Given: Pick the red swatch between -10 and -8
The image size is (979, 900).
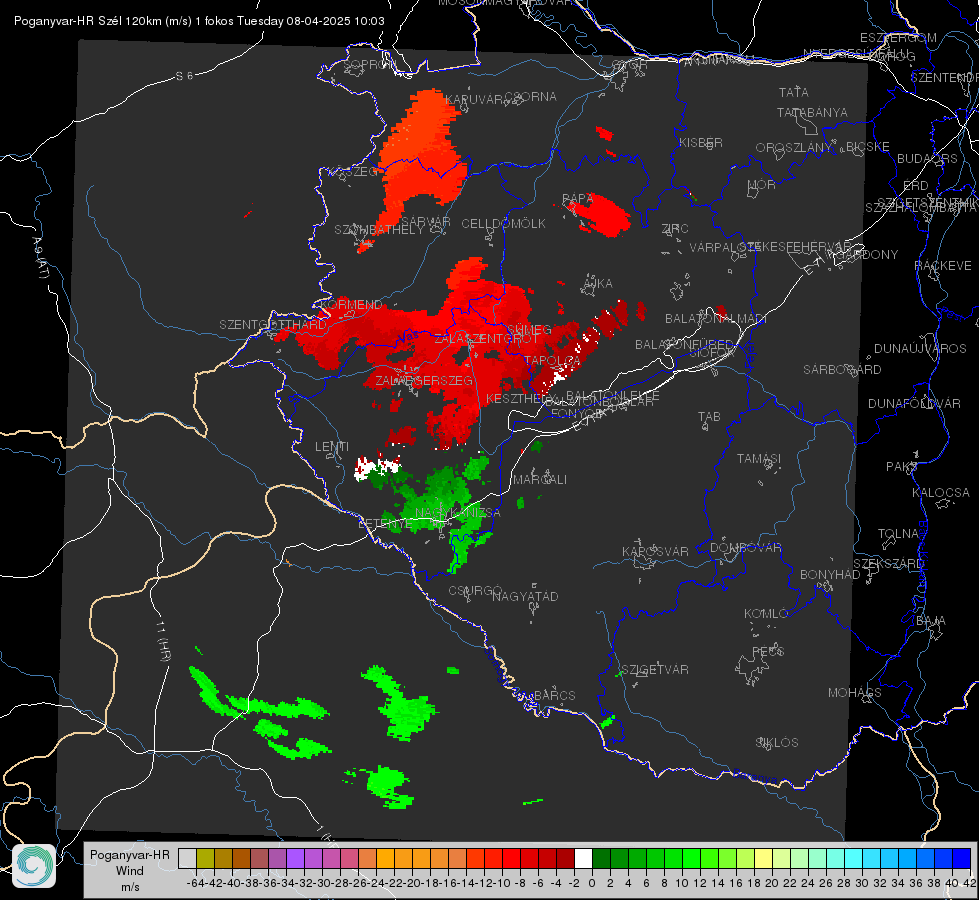Looking at the screenshot, I should tap(511, 858).
